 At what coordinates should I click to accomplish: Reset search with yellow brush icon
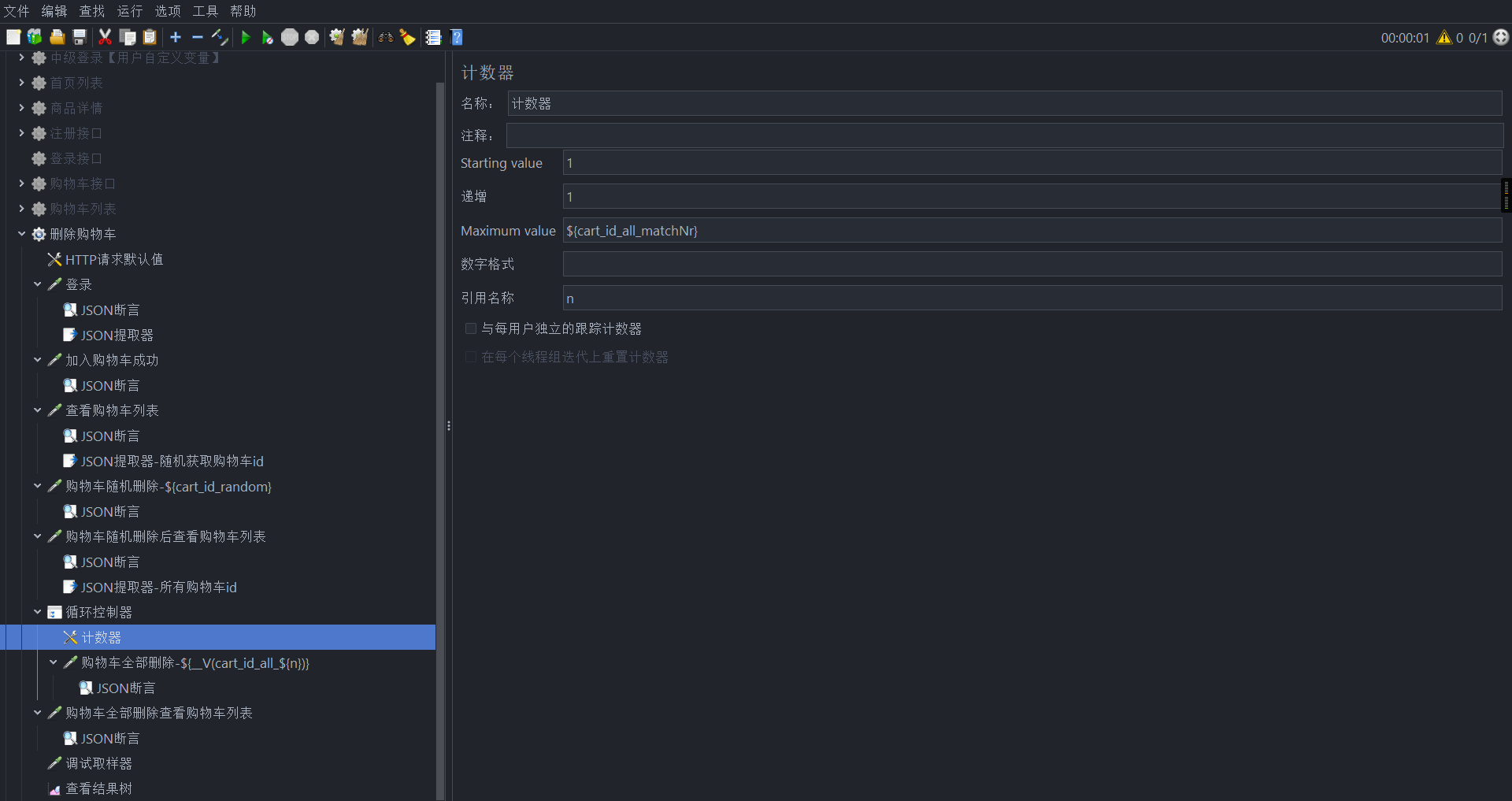tap(407, 37)
